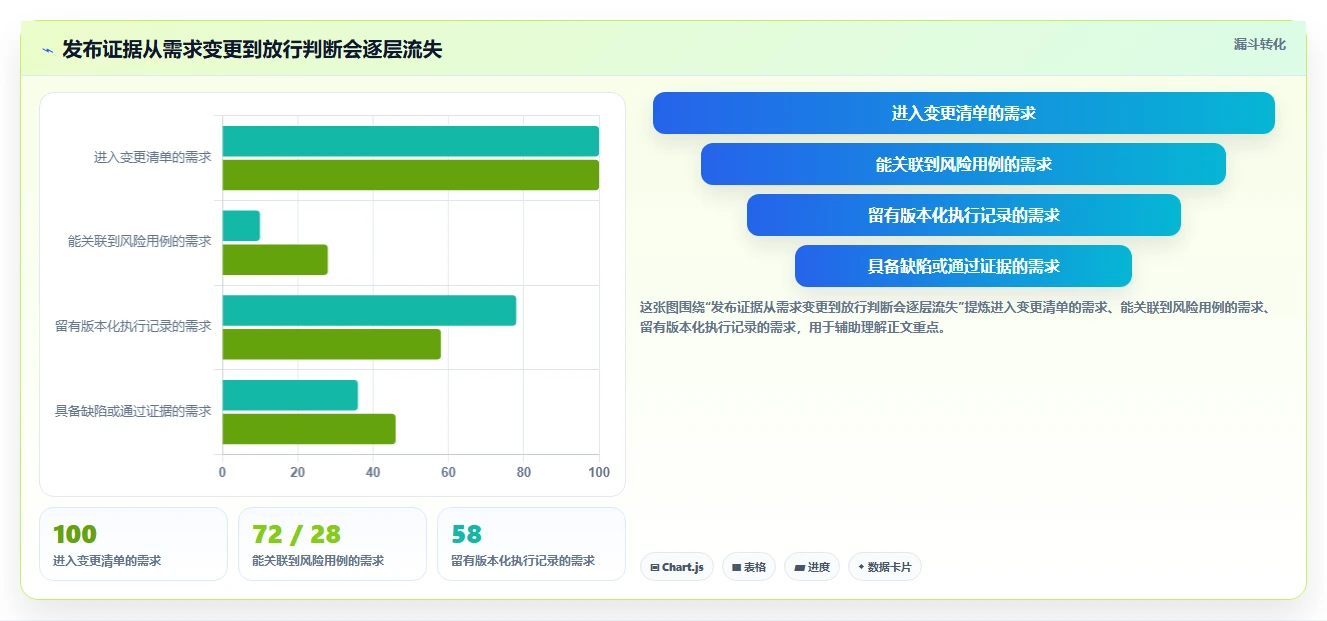
Task: Click the funnel stage 留有版本化执行记录的需求
Action: click(964, 215)
